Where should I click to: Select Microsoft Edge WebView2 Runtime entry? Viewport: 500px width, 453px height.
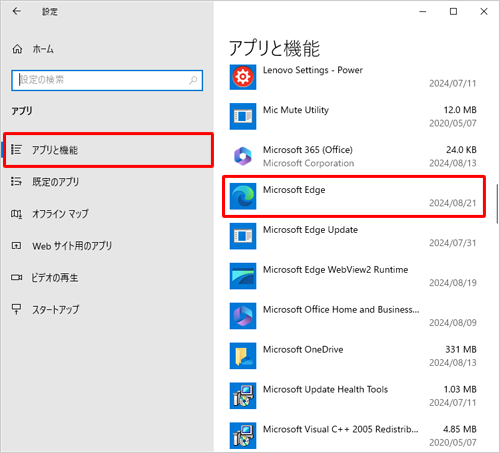353,276
